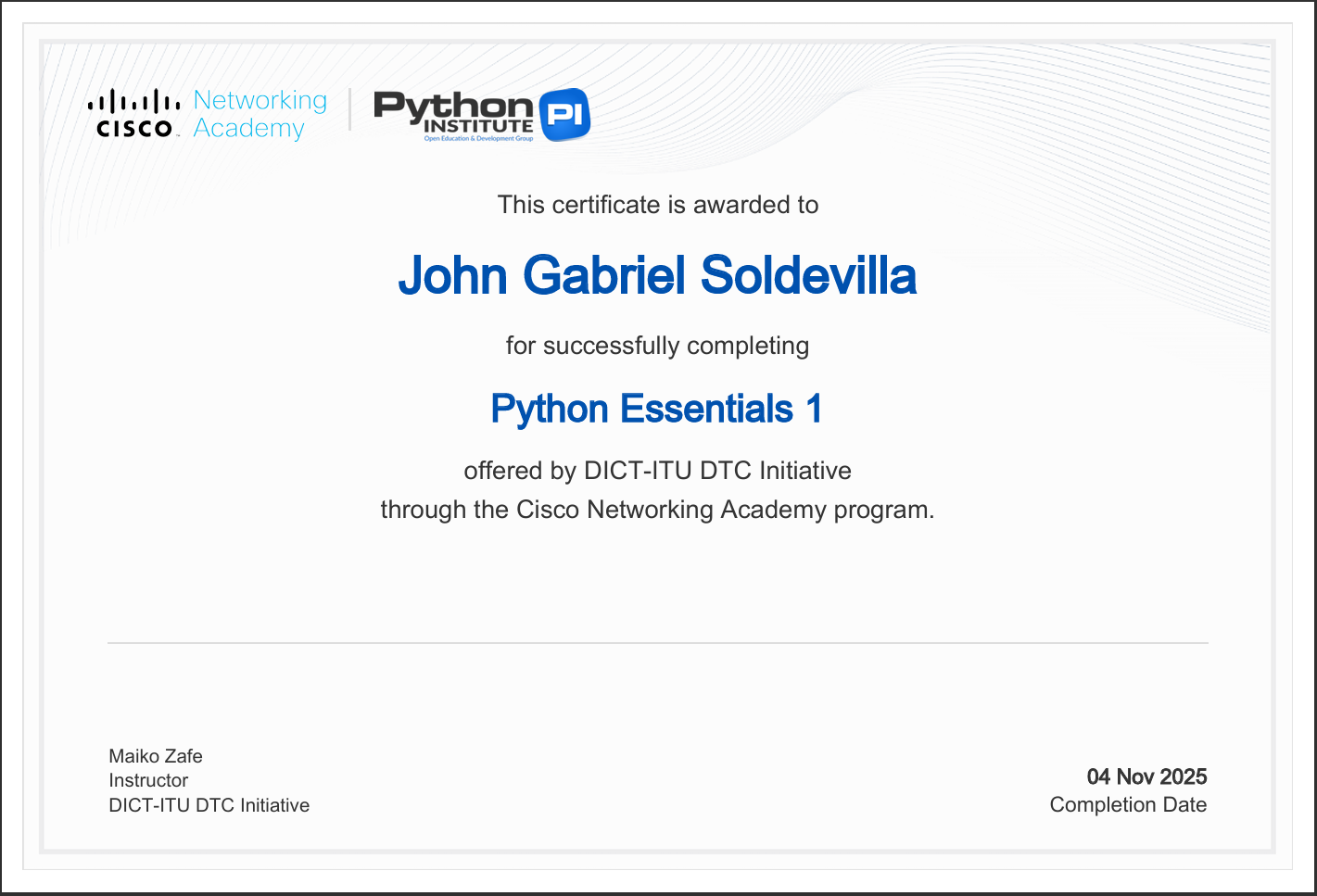Click the instructor name Maiko Zafe
This screenshot has width=1317, height=896.
[155, 756]
